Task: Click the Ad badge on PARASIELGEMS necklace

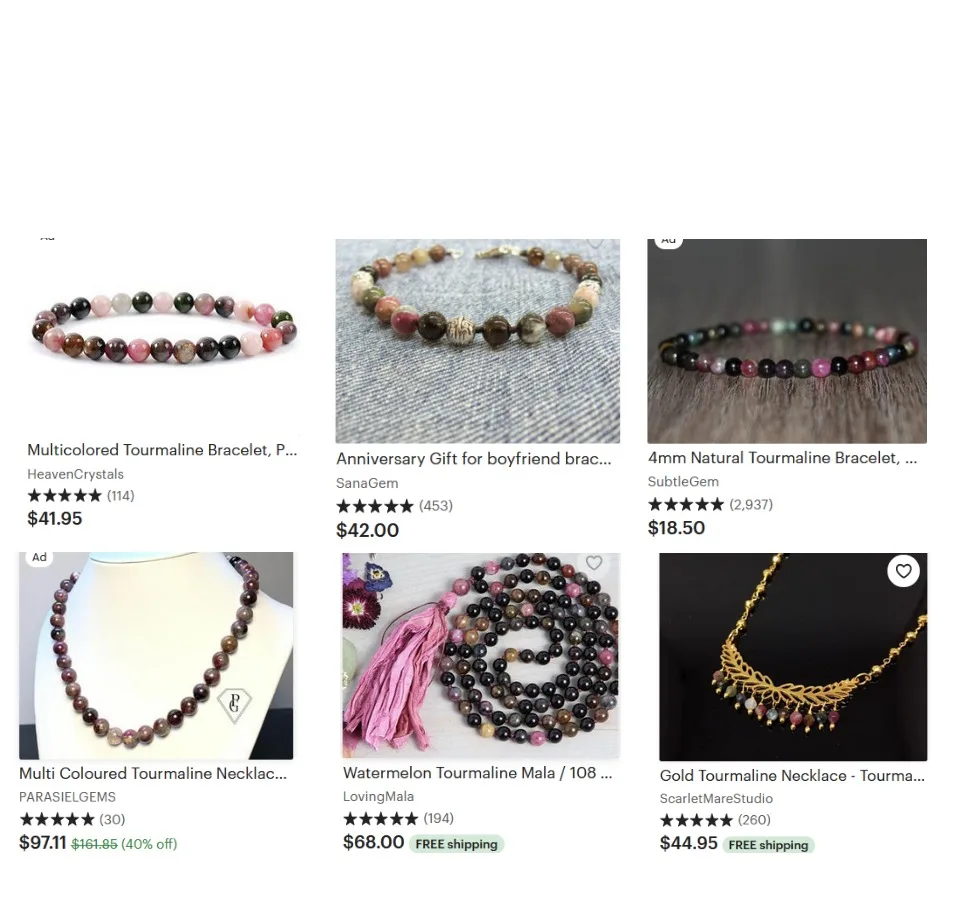Action: click(39, 557)
